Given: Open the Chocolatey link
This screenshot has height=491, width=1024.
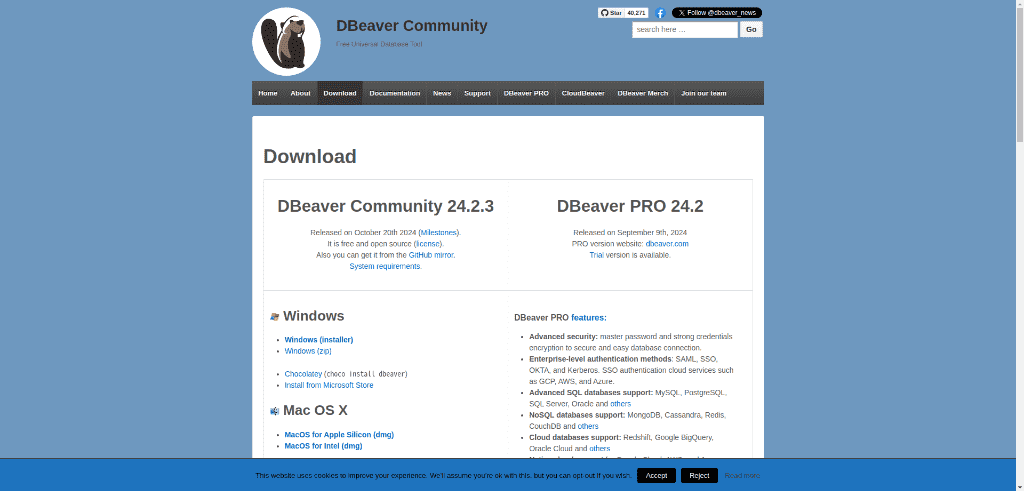Looking at the screenshot, I should (303, 374).
